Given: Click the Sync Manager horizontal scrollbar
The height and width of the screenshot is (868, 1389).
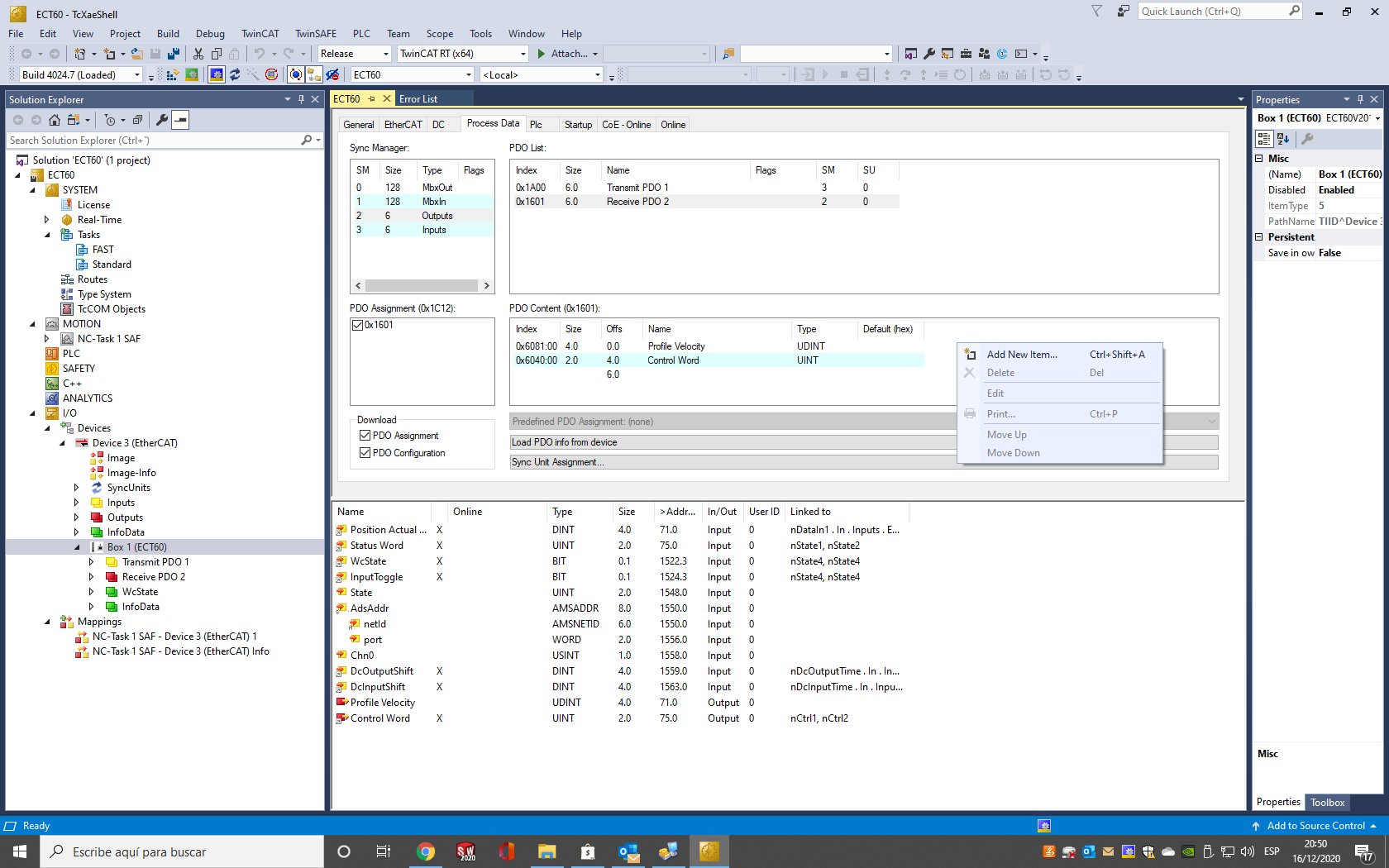Looking at the screenshot, I should (422, 286).
